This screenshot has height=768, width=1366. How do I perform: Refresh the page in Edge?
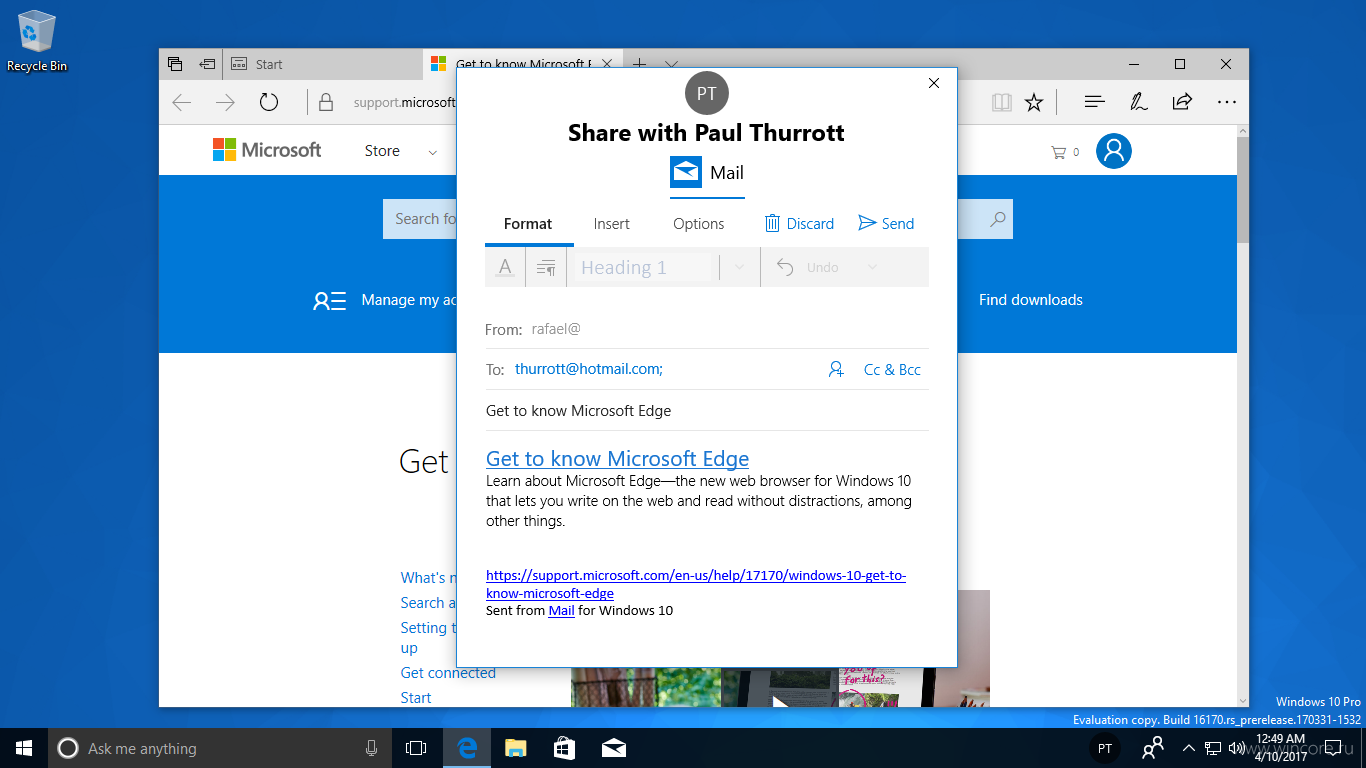[268, 102]
